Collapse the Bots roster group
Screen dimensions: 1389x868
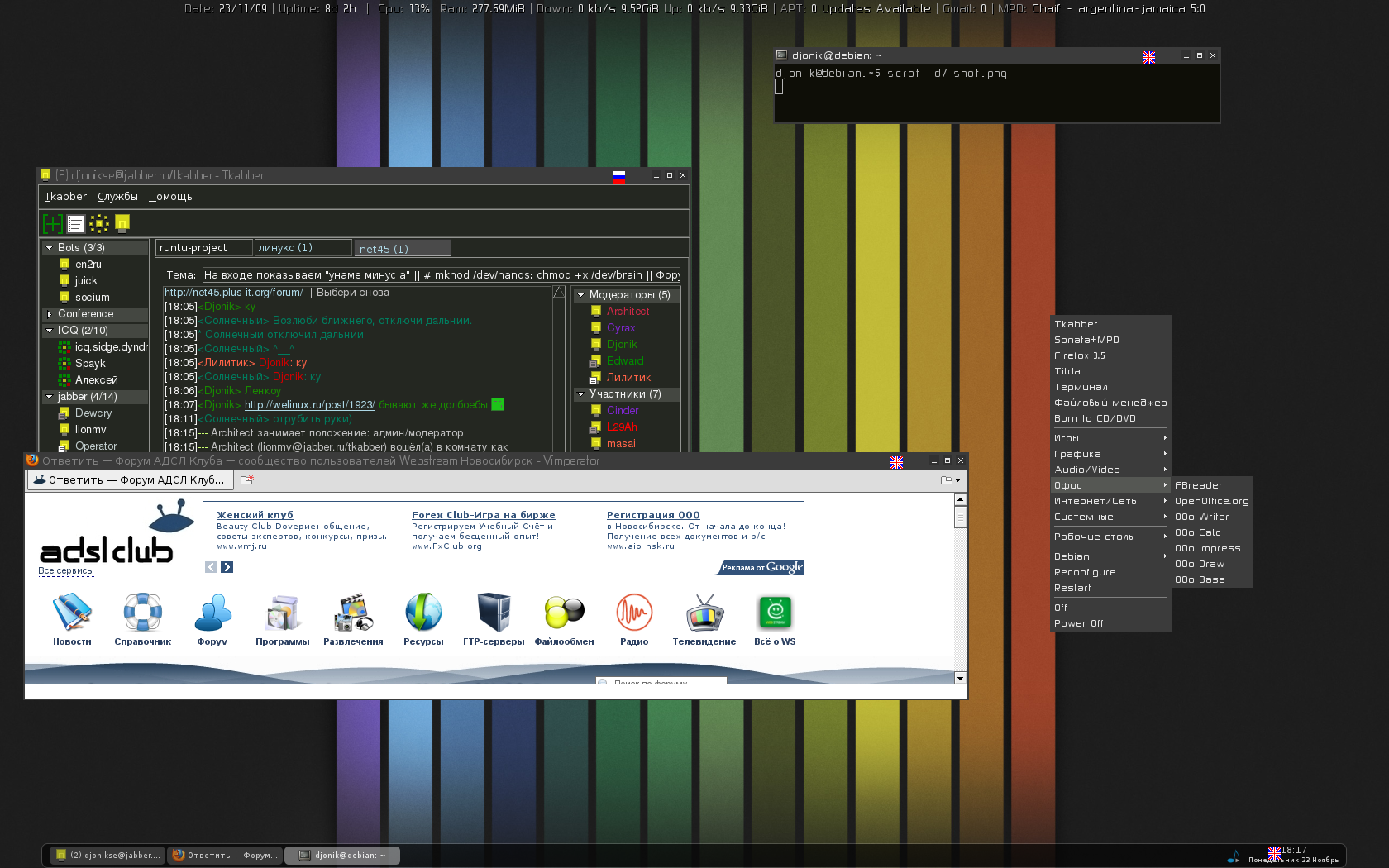(50, 248)
